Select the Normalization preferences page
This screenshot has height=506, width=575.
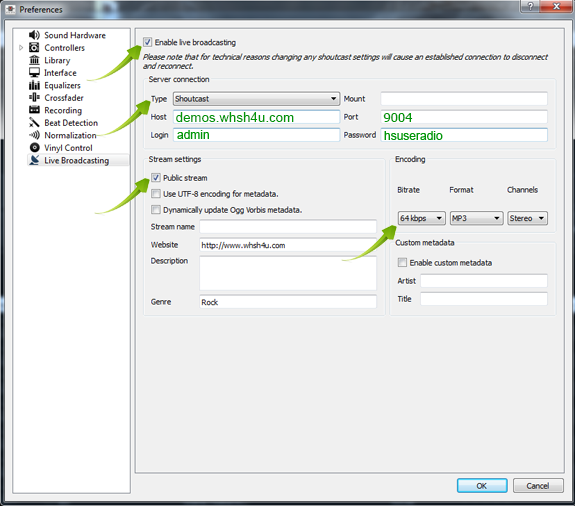tap(70, 135)
